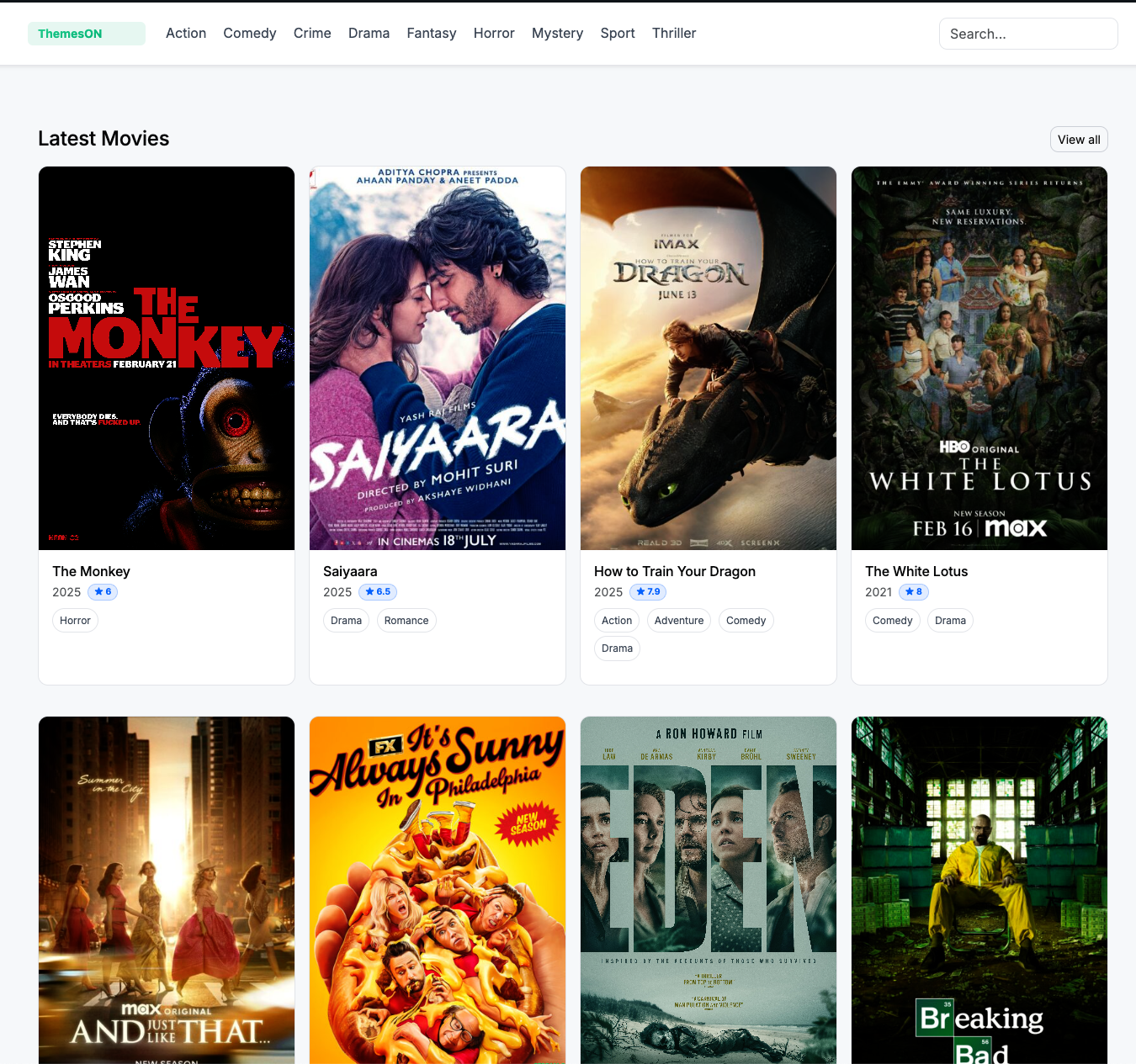The width and height of the screenshot is (1136, 1064).
Task: Go to Crime genre page
Action: pos(312,33)
